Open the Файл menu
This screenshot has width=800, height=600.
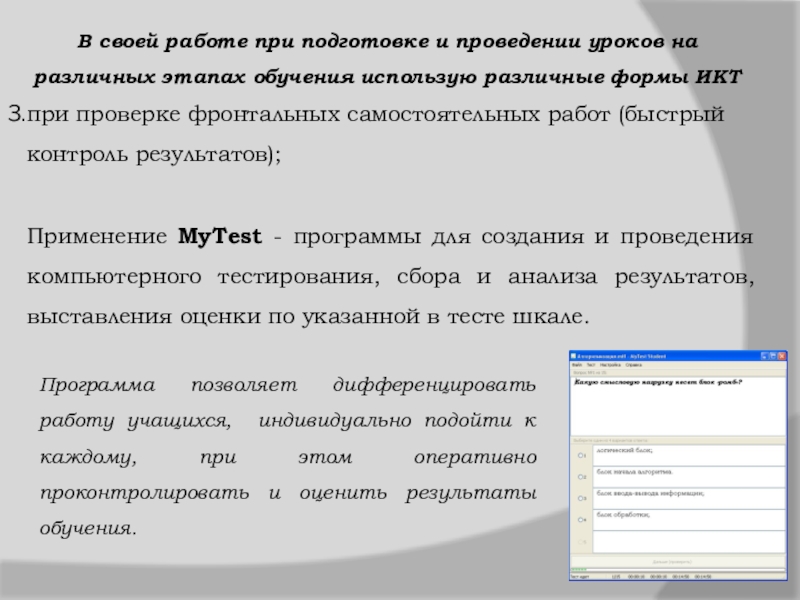577,365
